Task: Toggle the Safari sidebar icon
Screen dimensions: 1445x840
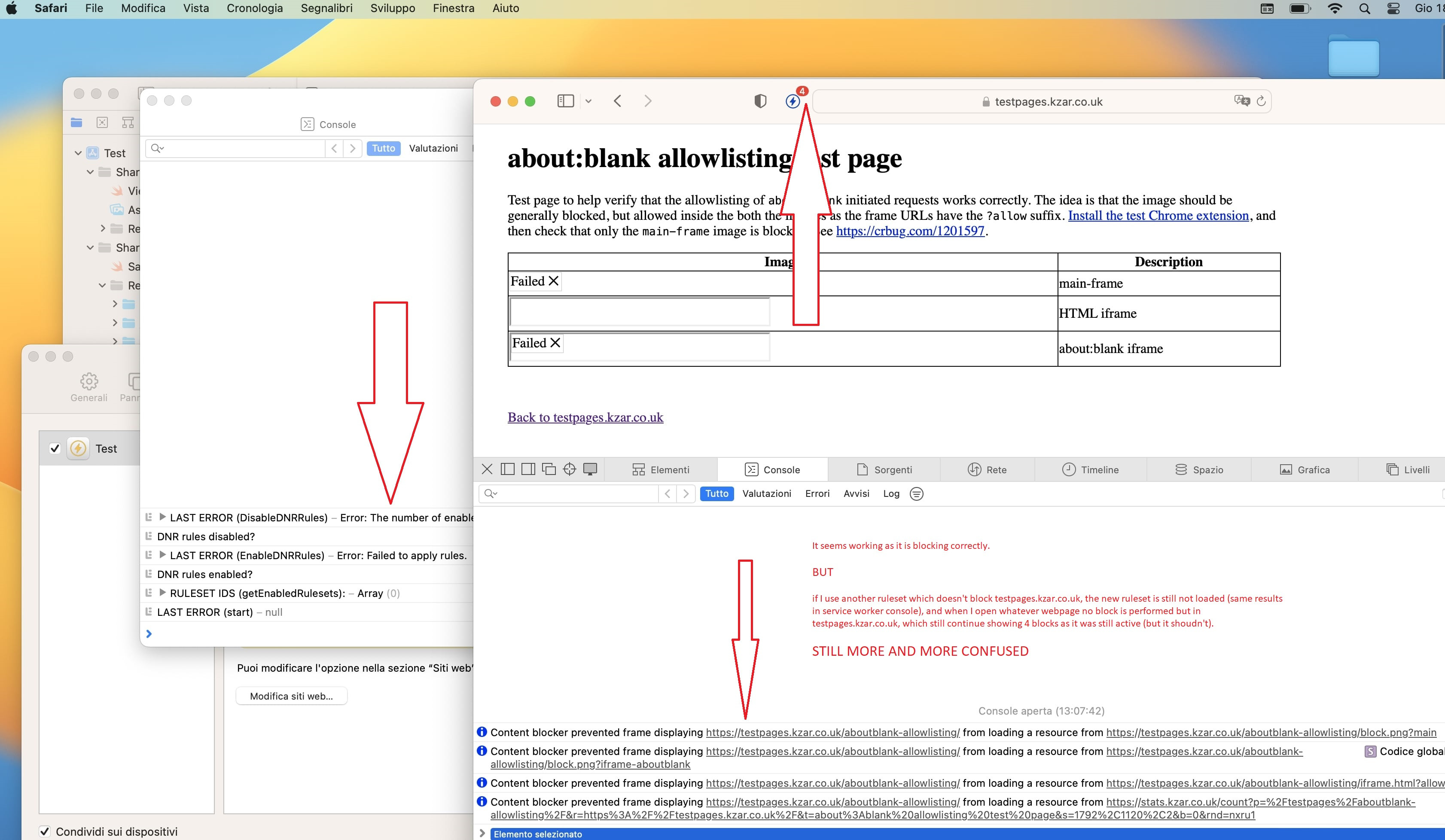Action: coord(565,101)
